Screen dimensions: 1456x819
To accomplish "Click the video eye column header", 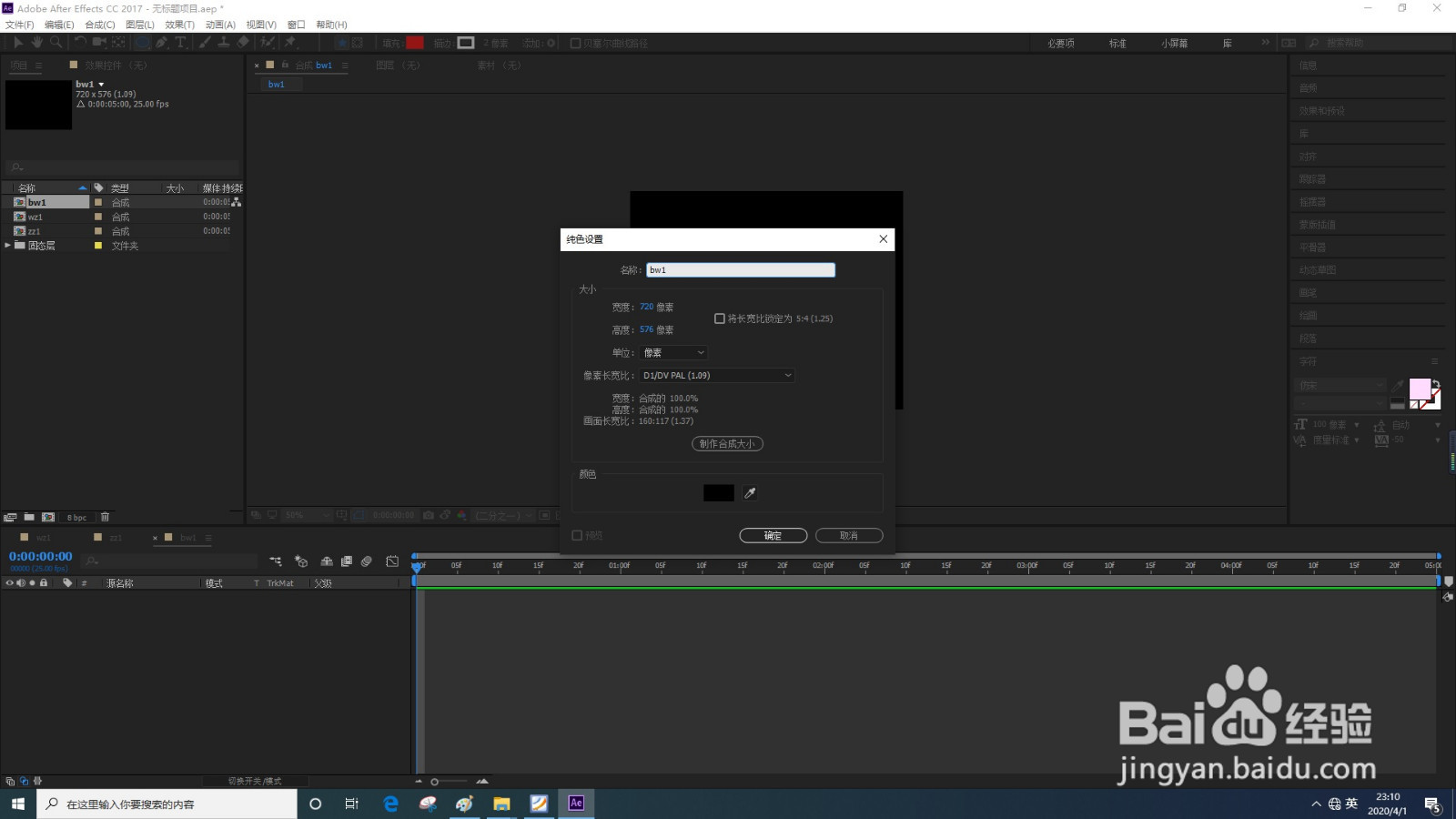I will click(x=10, y=582).
